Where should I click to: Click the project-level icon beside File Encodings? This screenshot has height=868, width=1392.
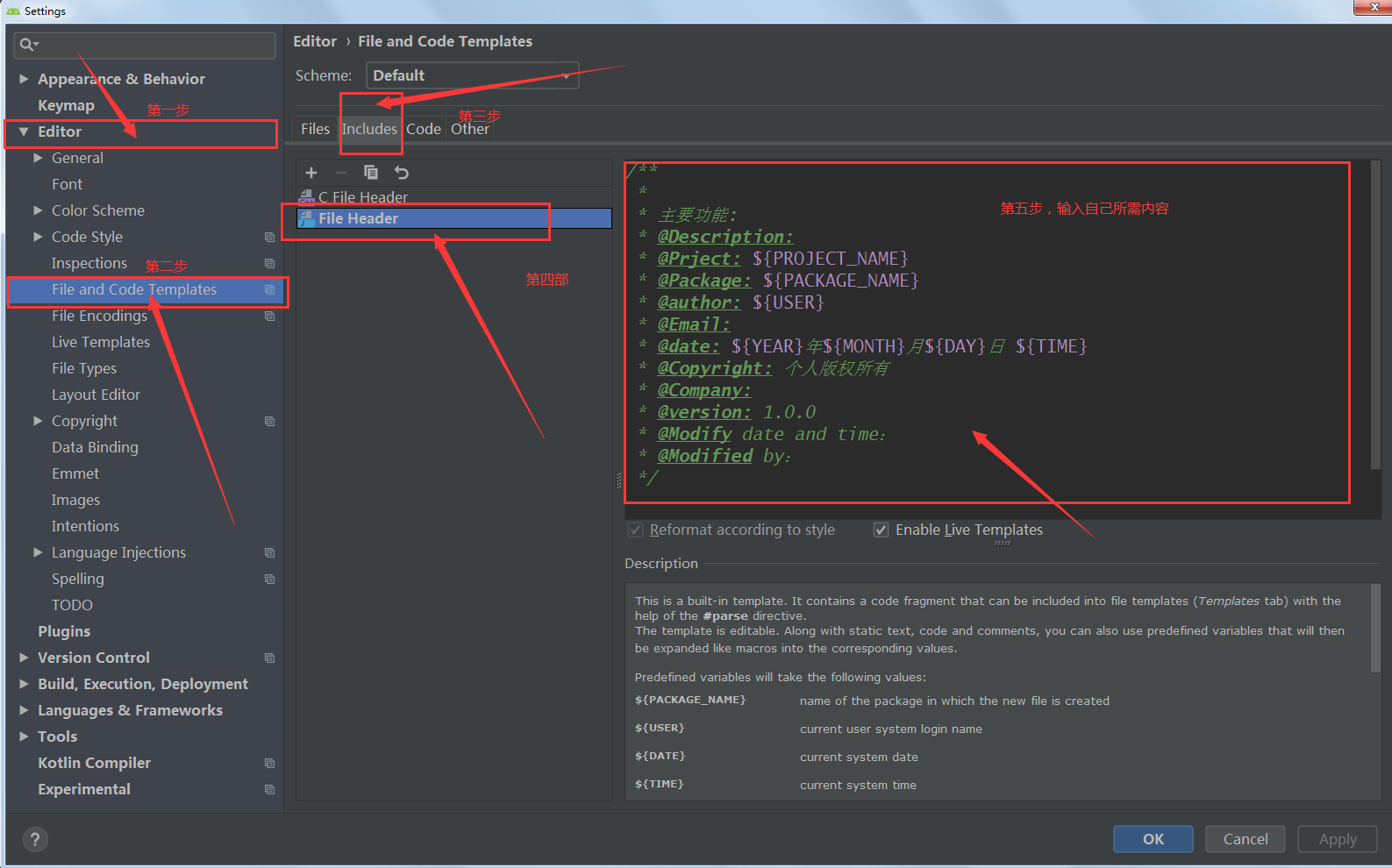270,316
